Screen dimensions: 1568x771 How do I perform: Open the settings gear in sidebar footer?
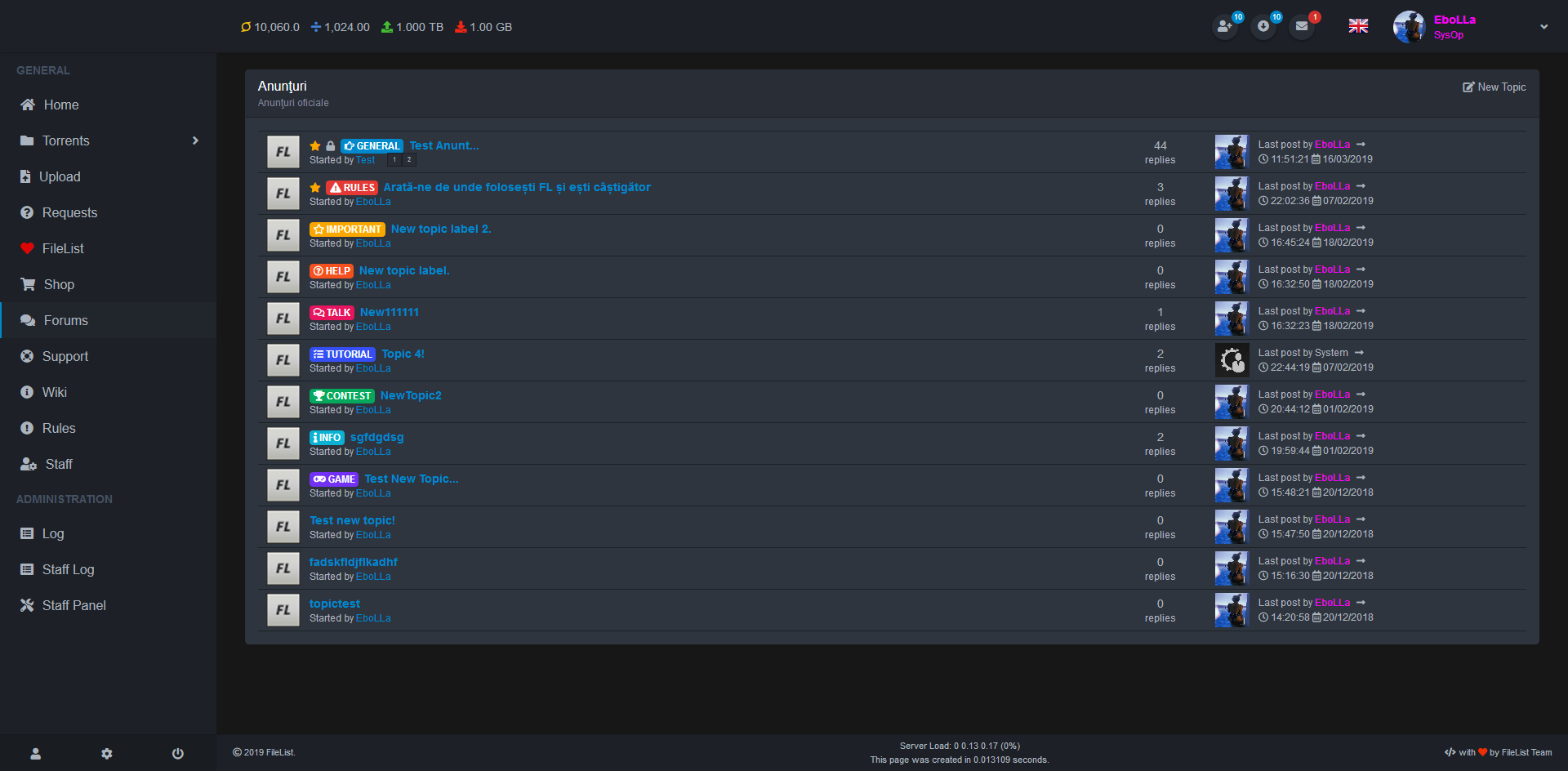[x=107, y=753]
